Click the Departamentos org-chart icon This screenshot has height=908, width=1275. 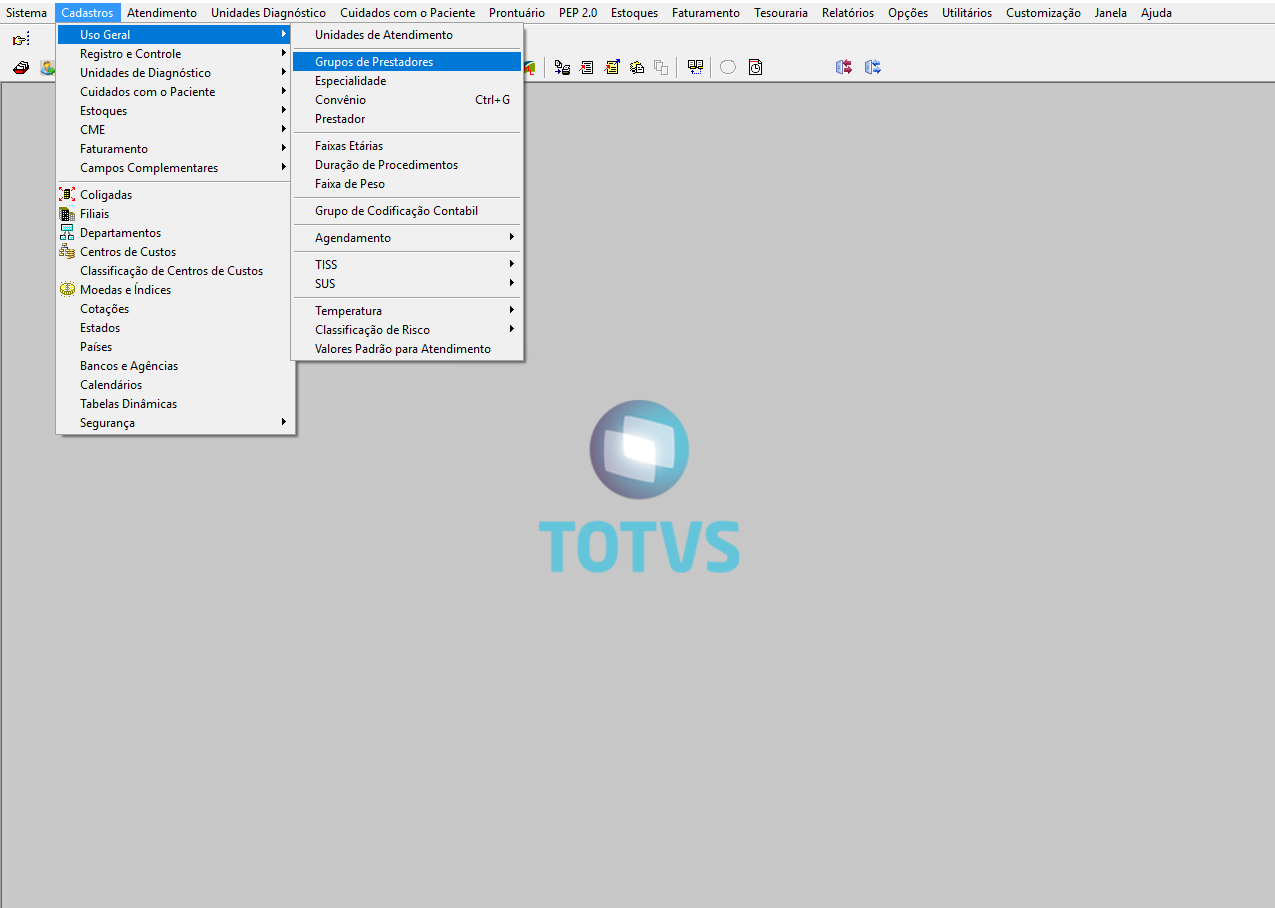(67, 232)
